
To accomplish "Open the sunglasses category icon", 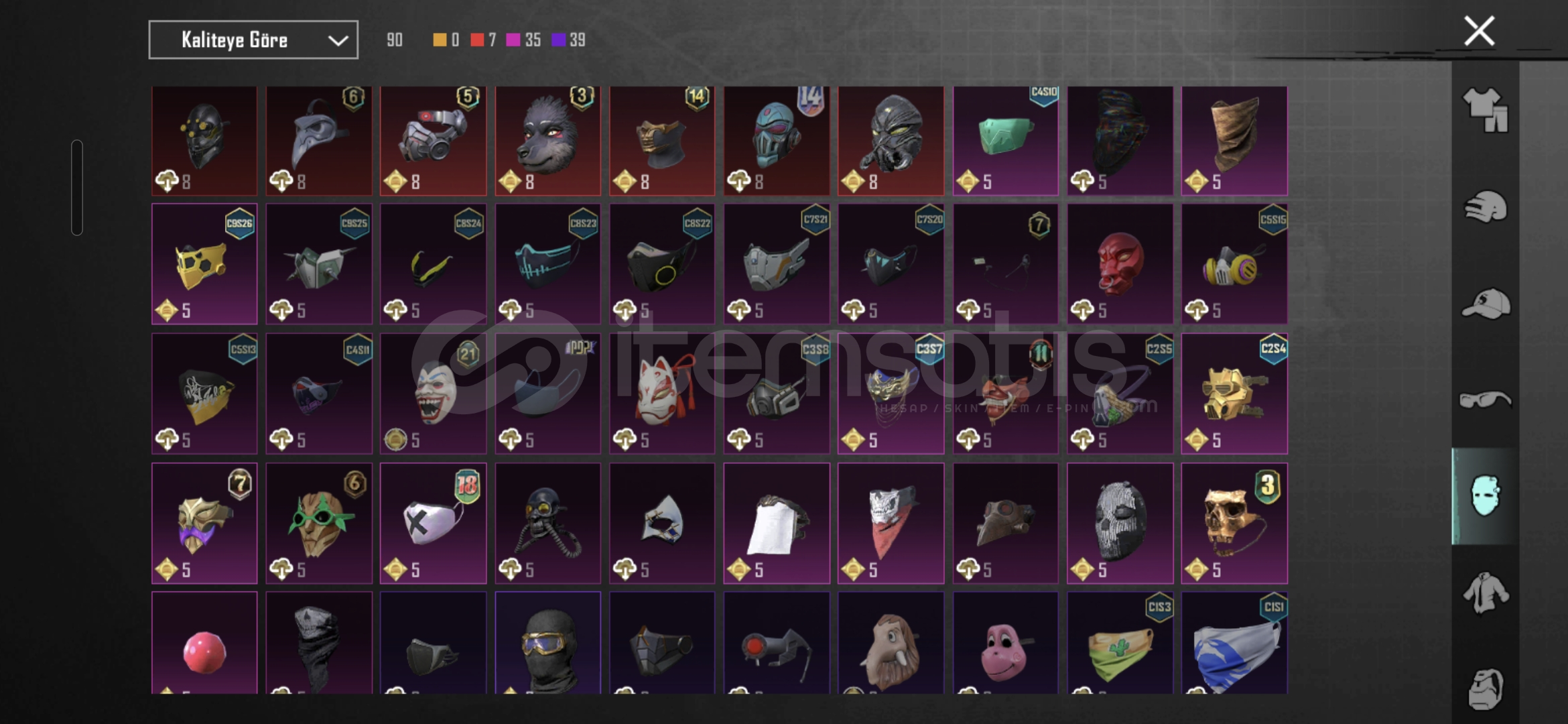I will pyautogui.click(x=1486, y=400).
